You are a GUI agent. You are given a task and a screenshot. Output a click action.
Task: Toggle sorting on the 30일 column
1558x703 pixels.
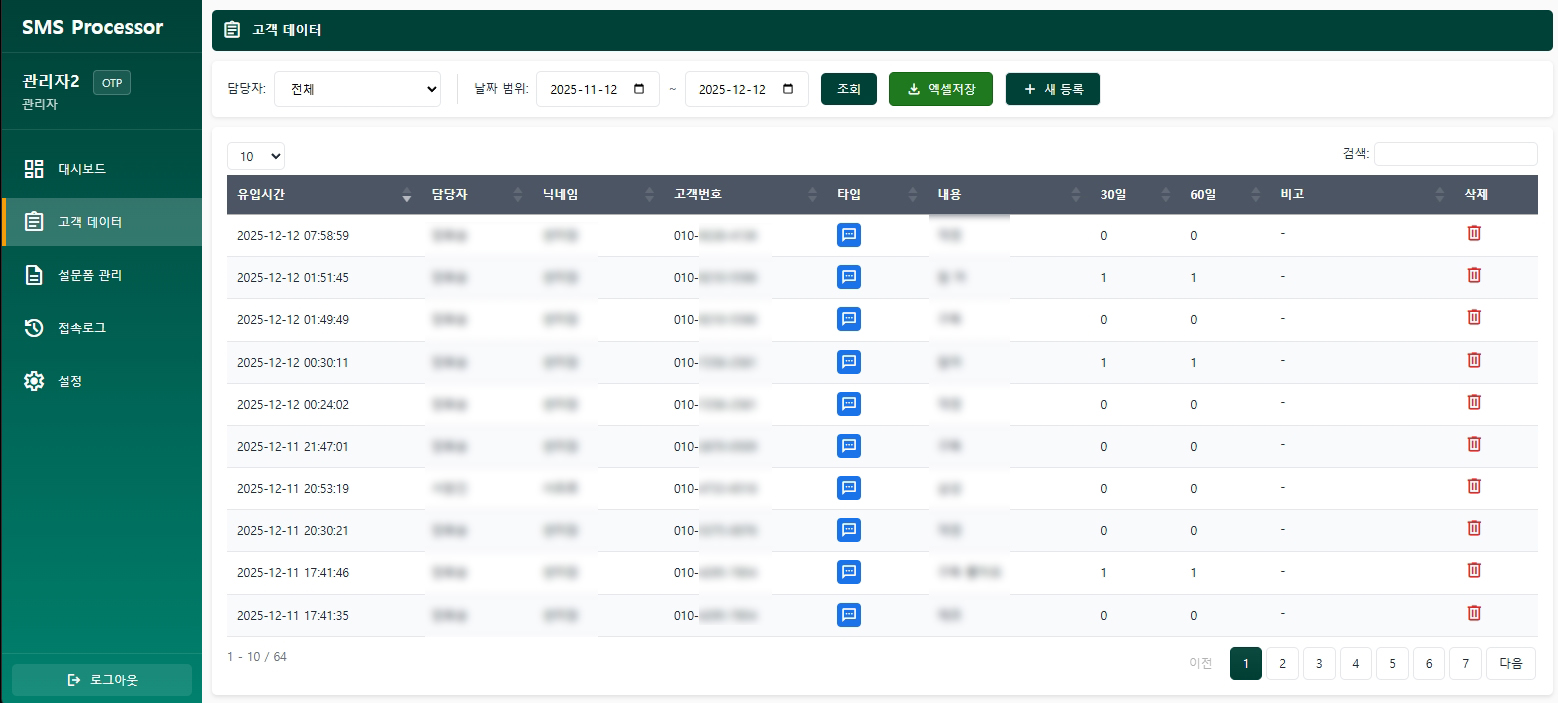pos(1165,195)
